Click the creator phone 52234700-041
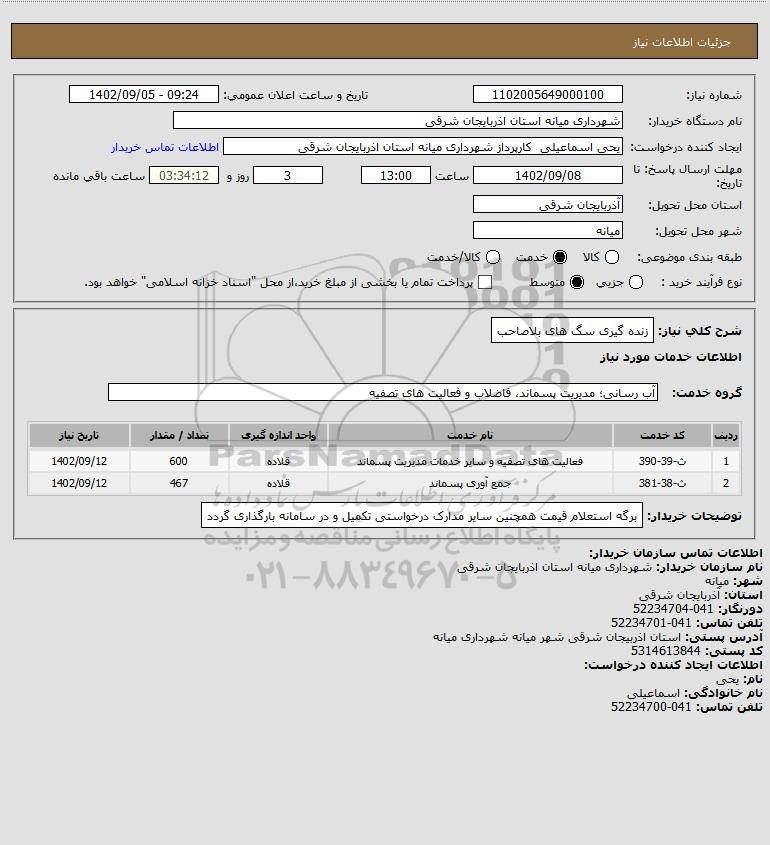 [651, 707]
